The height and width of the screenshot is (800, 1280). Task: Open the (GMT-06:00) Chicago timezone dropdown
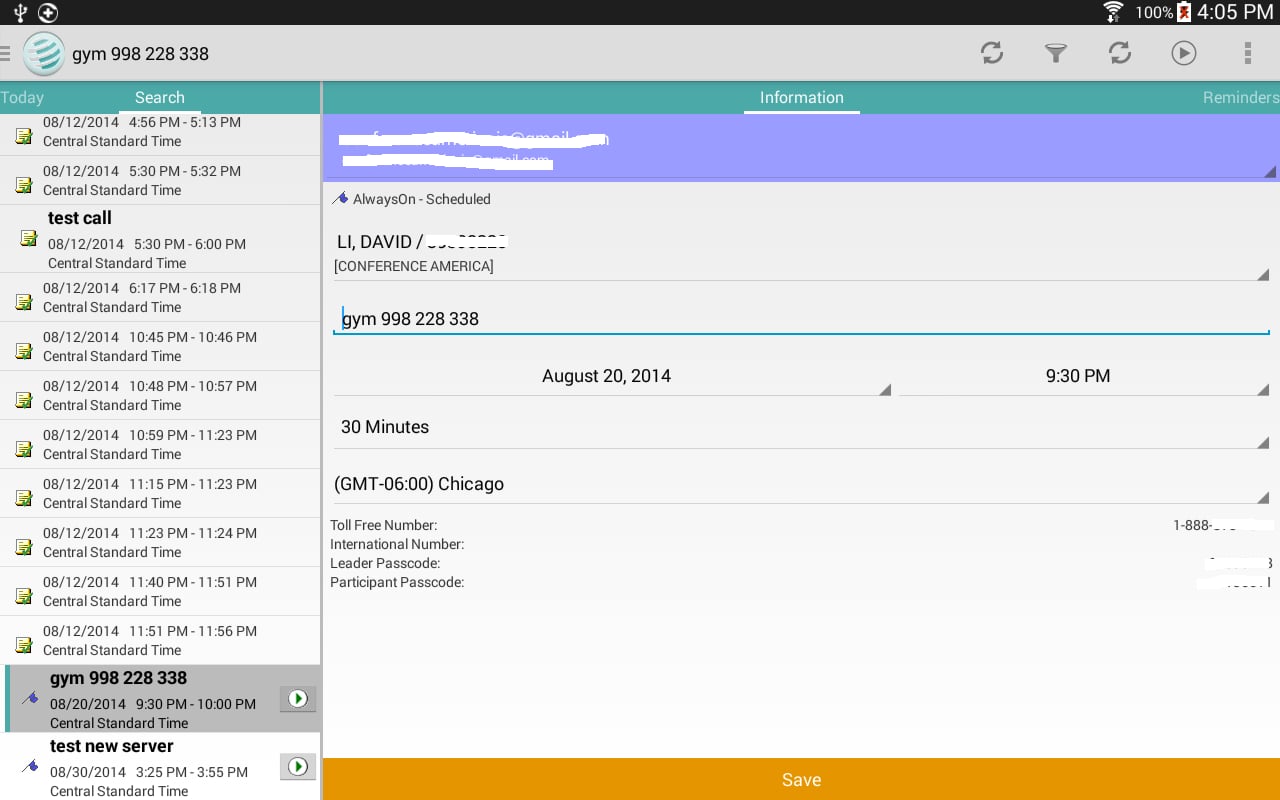802,484
